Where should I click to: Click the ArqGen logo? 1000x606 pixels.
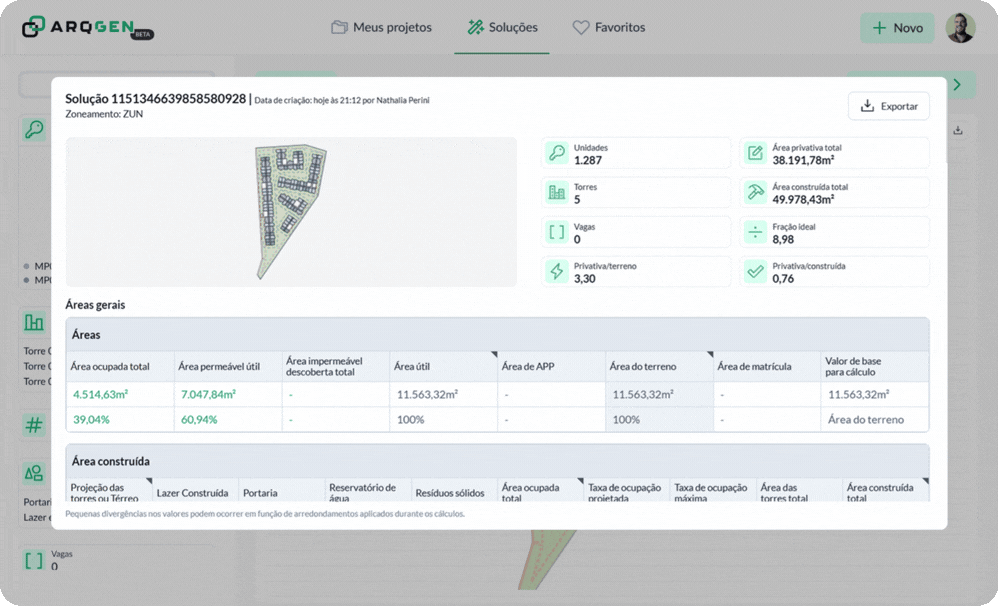pos(87,28)
